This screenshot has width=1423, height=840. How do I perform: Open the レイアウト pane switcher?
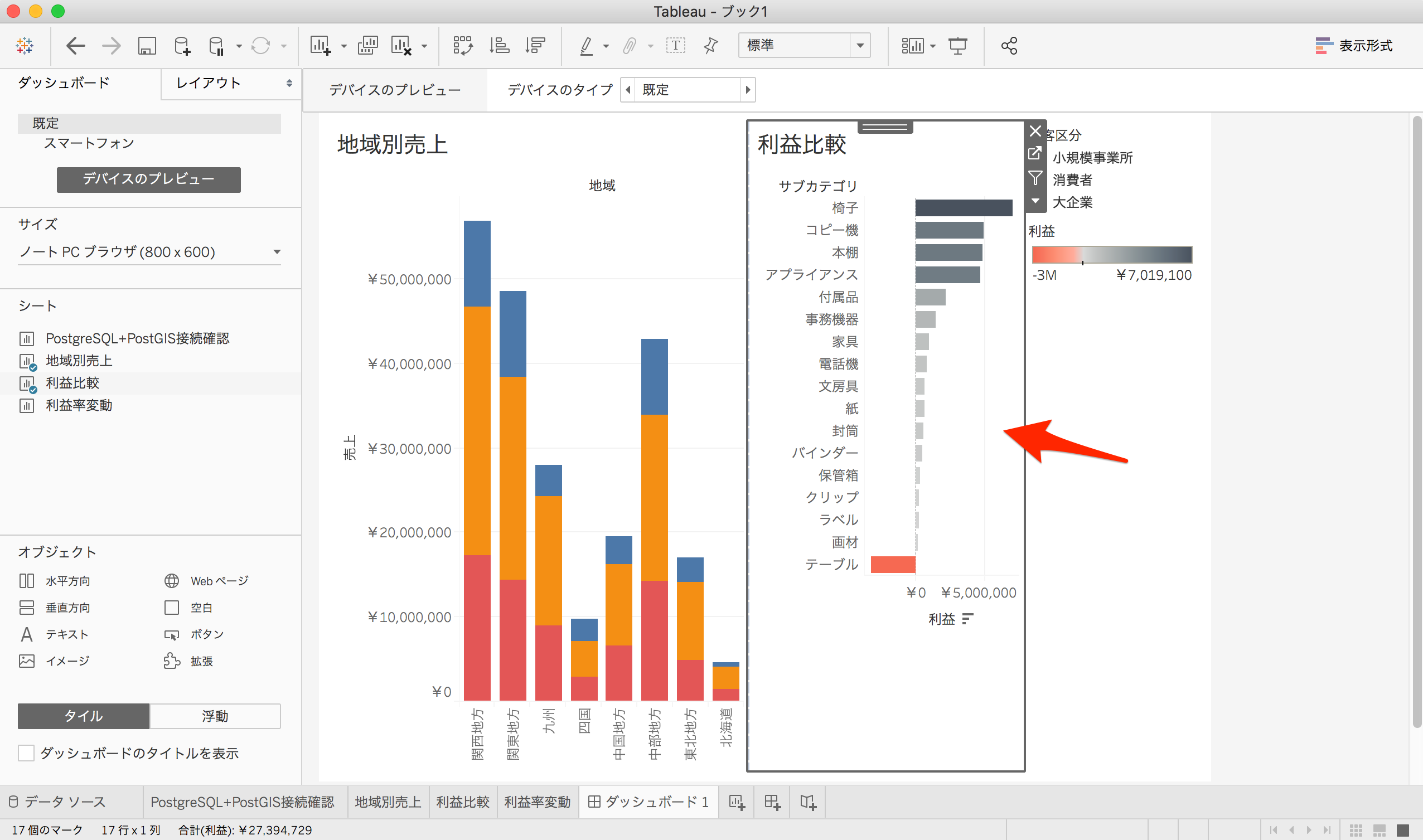tap(230, 83)
